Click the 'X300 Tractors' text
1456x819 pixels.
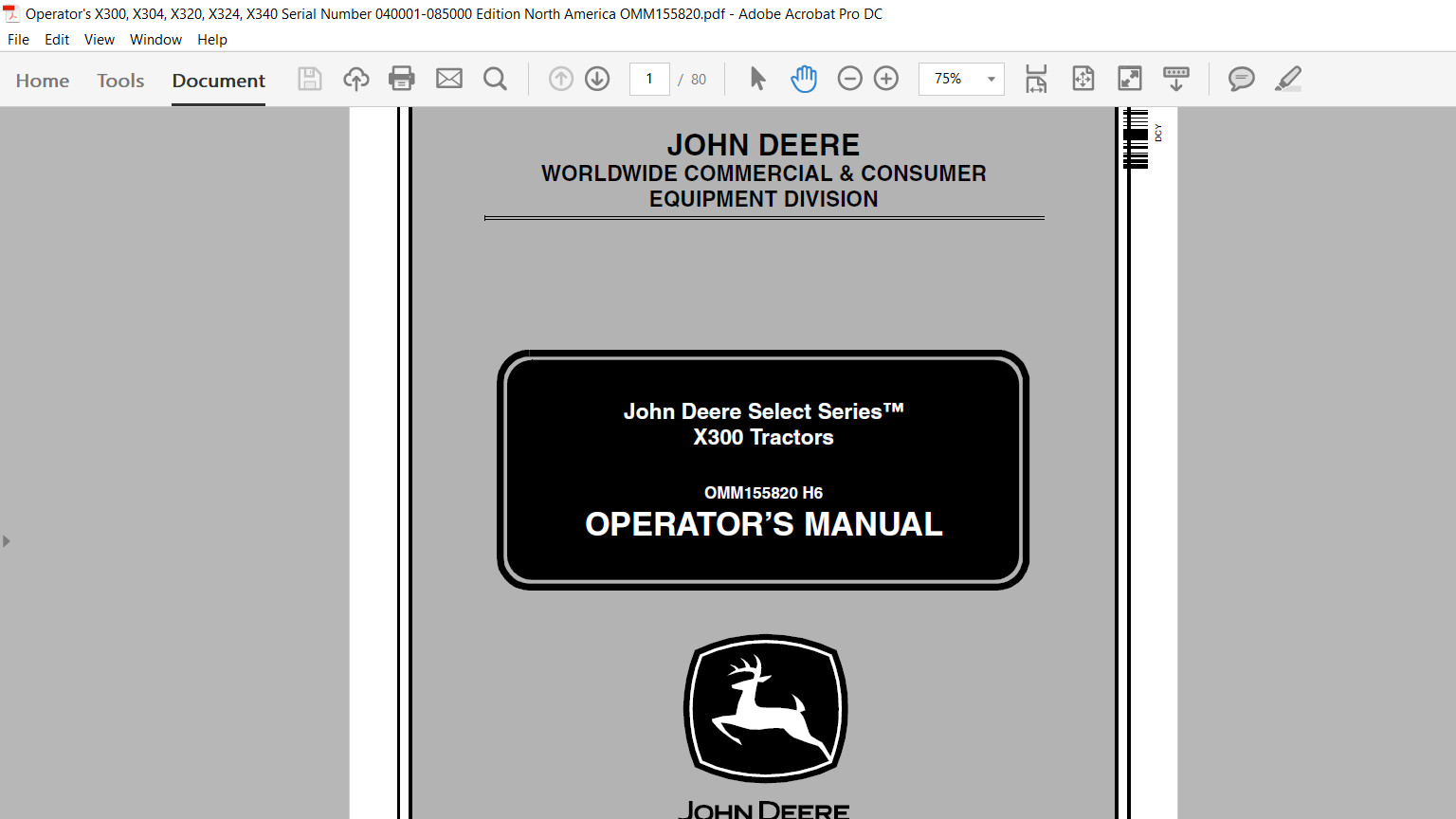pyautogui.click(x=764, y=437)
